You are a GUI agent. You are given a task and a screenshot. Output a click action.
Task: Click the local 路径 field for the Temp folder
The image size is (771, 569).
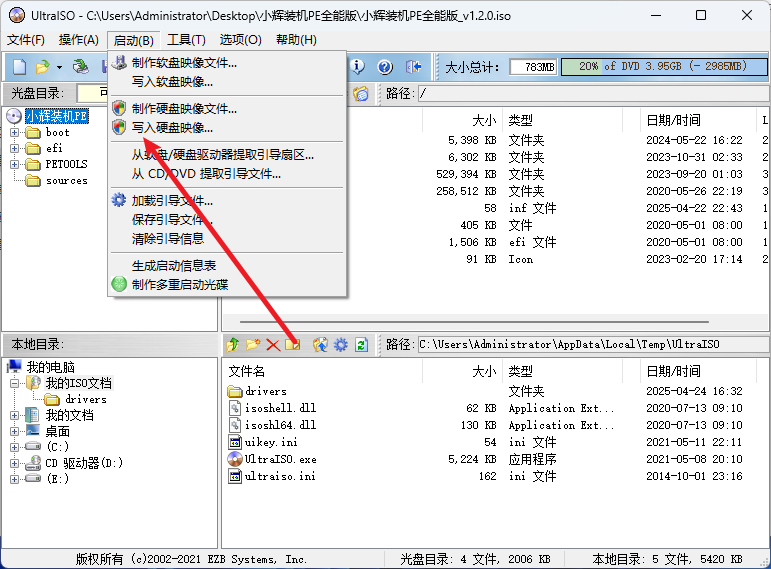593,344
